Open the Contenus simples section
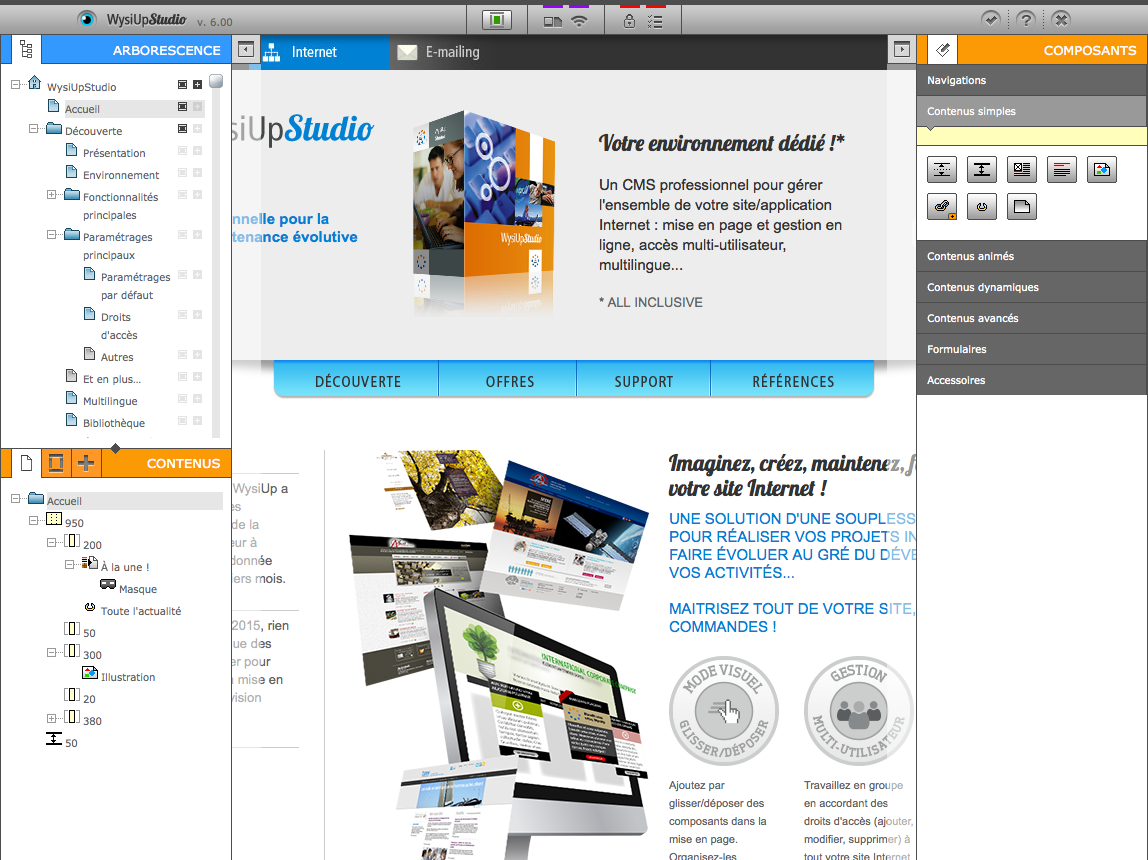The image size is (1148, 860). [1032, 111]
